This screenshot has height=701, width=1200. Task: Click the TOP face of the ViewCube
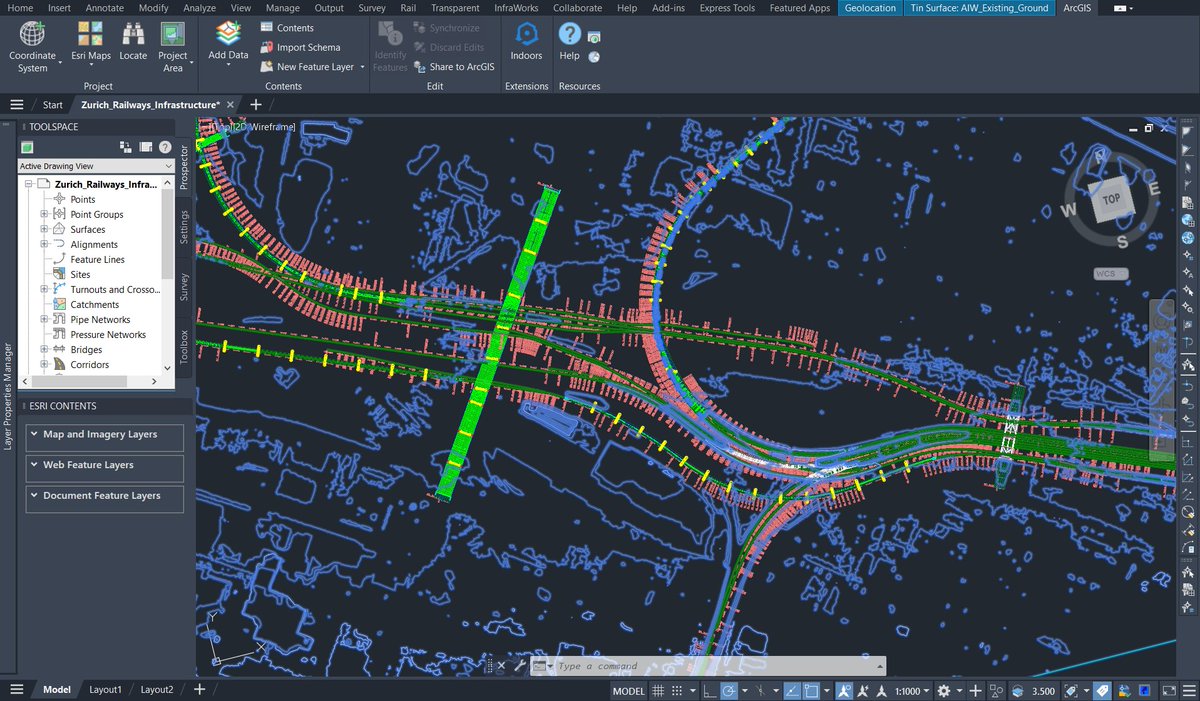coord(1110,199)
